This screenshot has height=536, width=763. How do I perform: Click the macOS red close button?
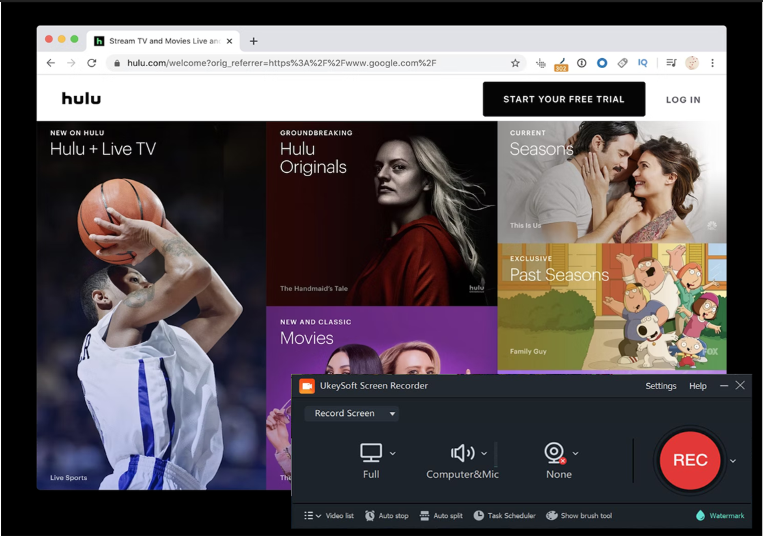pyautogui.click(x=49, y=39)
